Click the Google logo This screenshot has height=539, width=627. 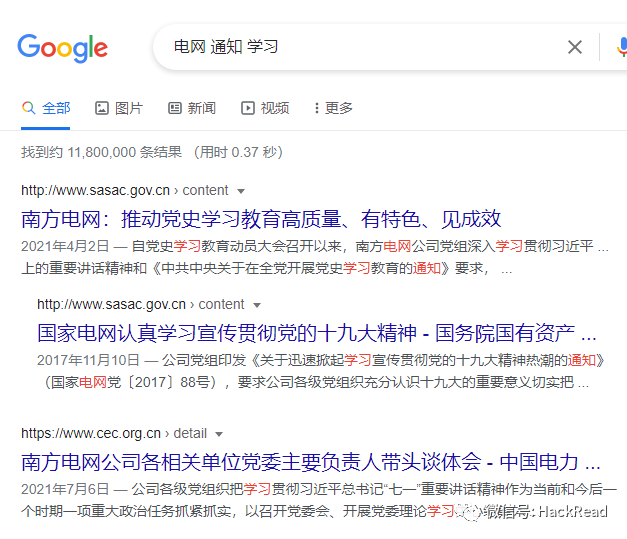(x=62, y=48)
